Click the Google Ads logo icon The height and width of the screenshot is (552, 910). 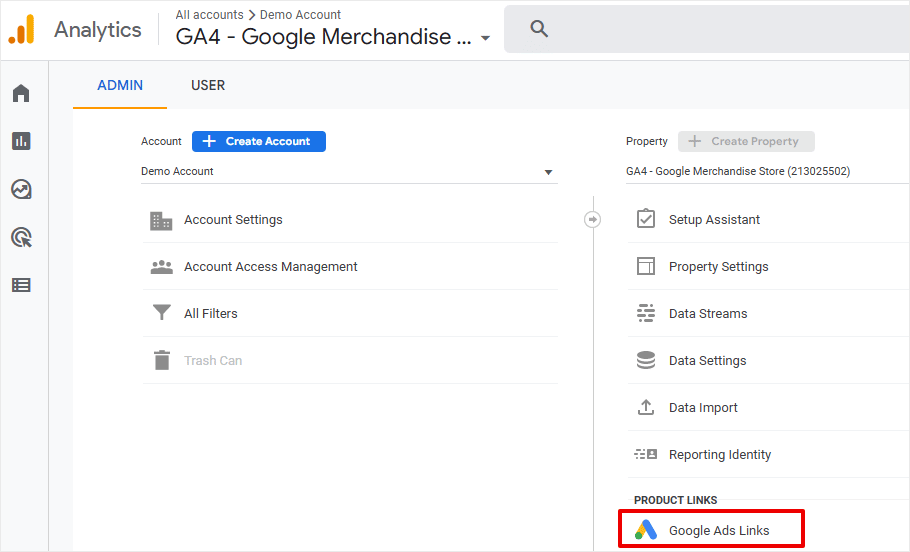click(x=646, y=529)
